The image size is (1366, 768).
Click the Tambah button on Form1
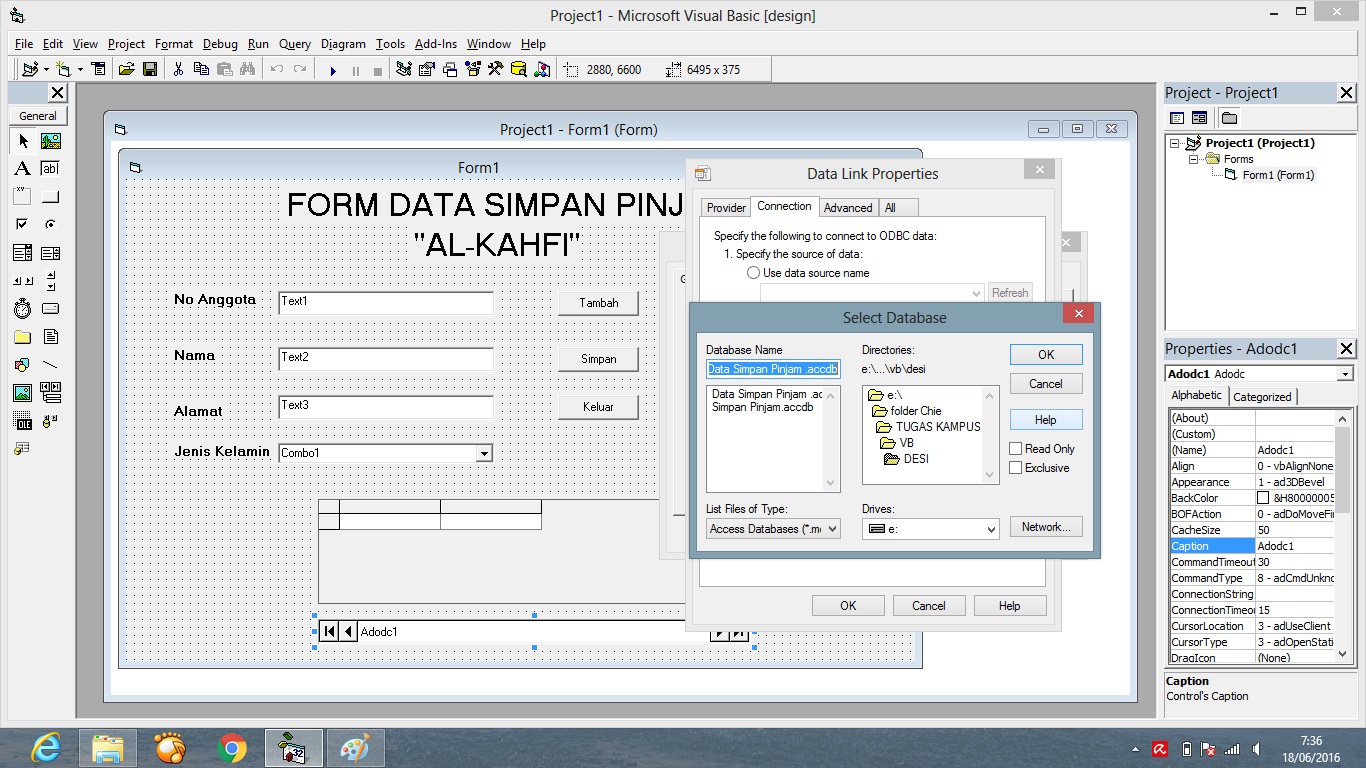(x=599, y=303)
